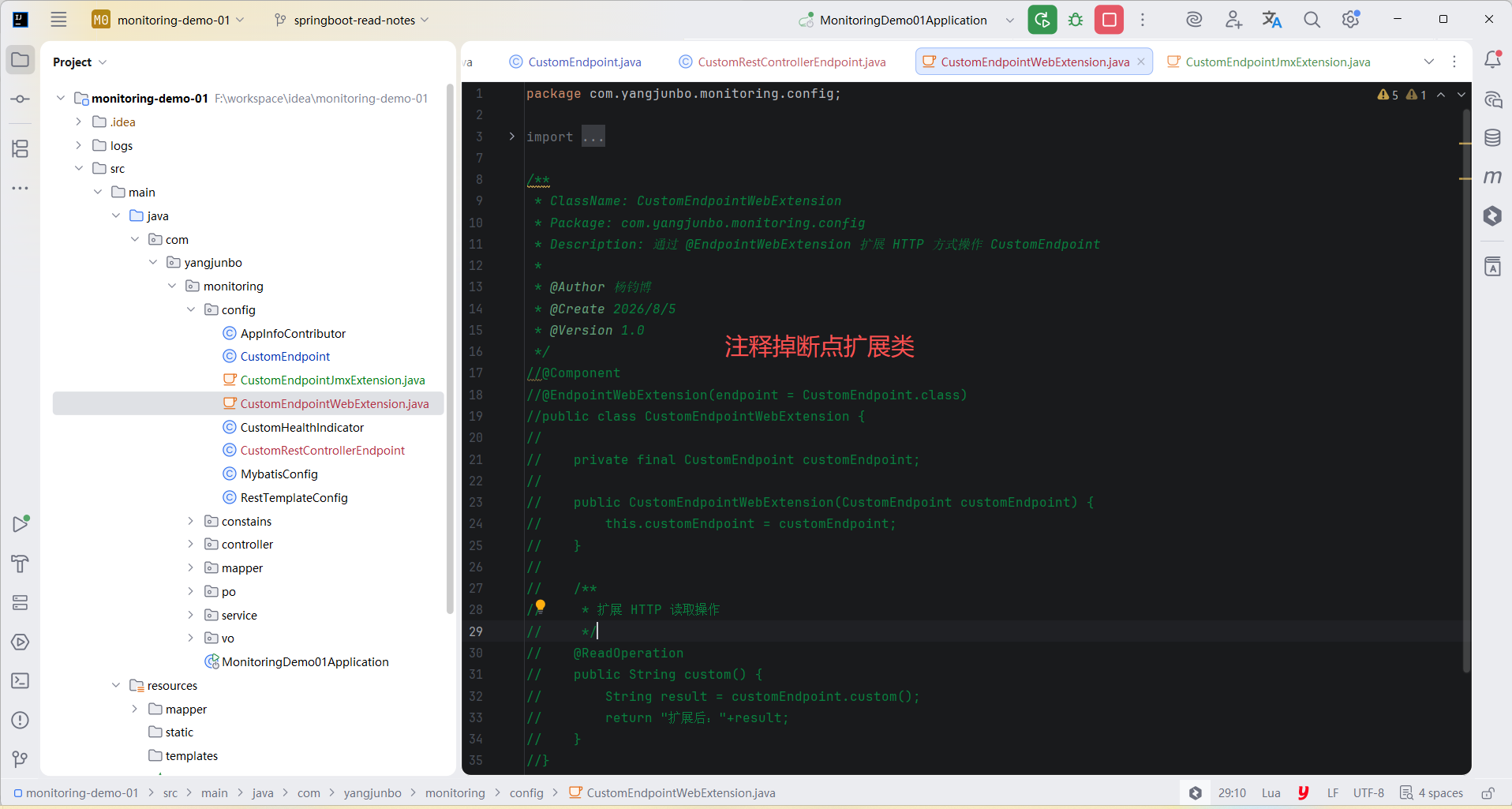Open CustomHealthIndicator class

[302, 427]
